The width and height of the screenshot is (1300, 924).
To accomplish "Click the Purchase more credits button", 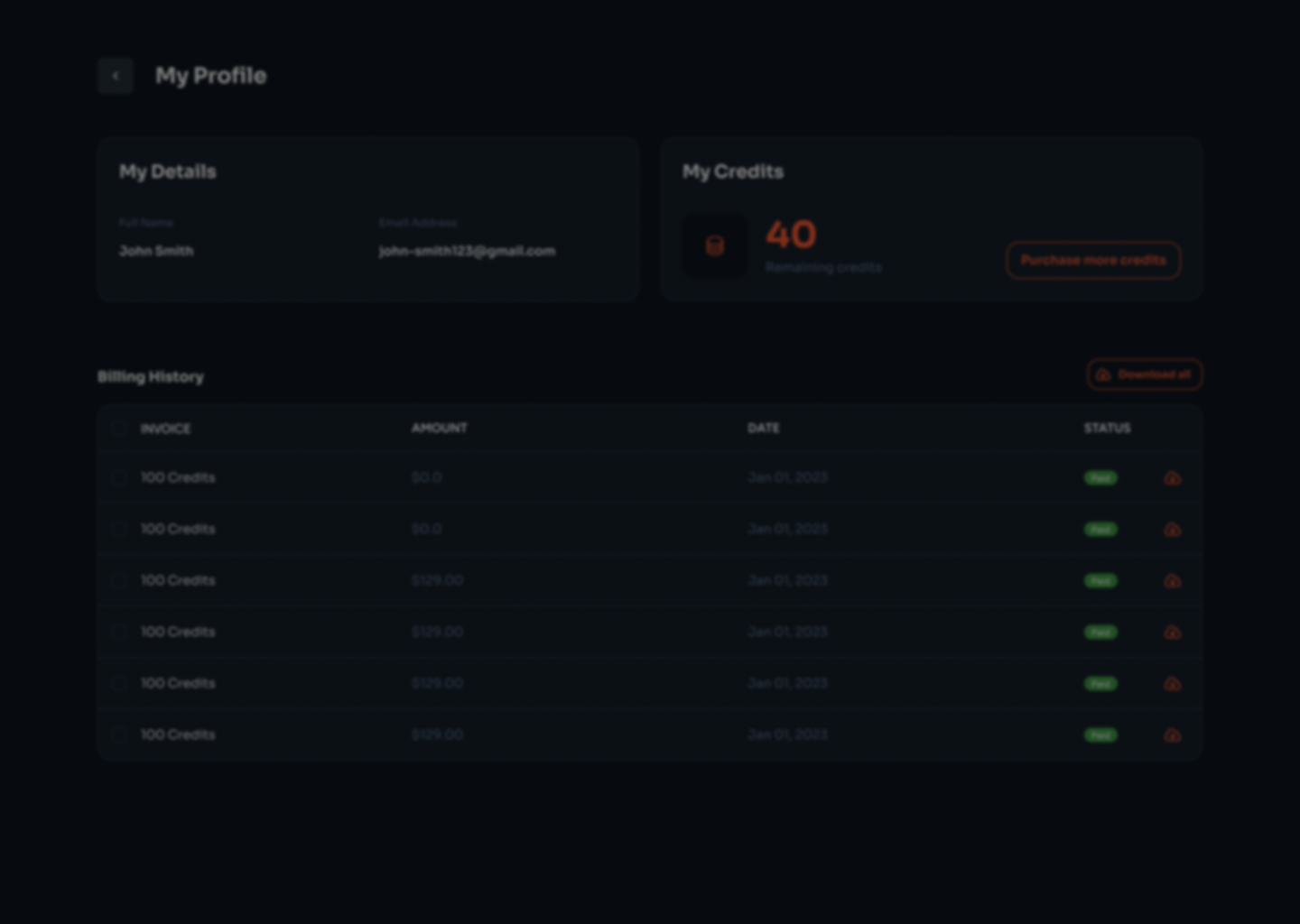I will coord(1092,260).
